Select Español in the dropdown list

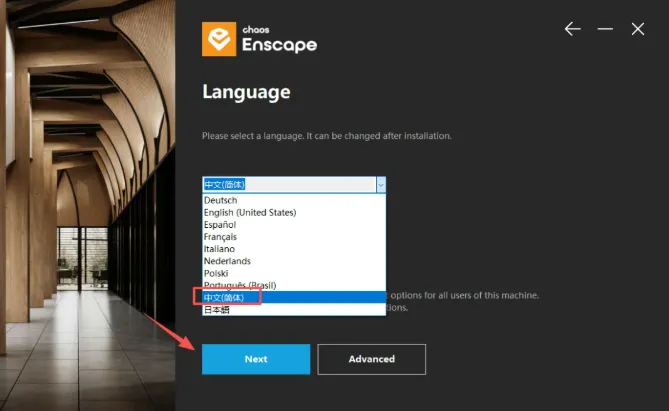coord(294,224)
